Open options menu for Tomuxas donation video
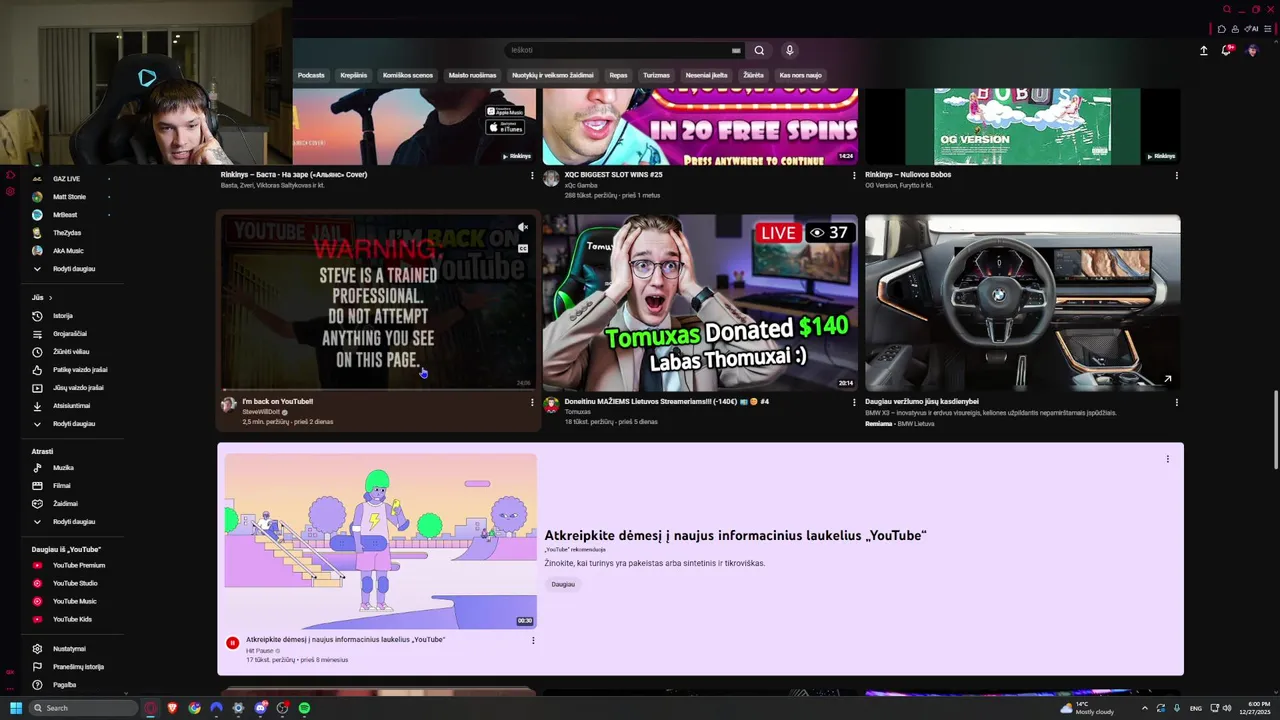Image resolution: width=1280 pixels, height=720 pixels. [854, 402]
